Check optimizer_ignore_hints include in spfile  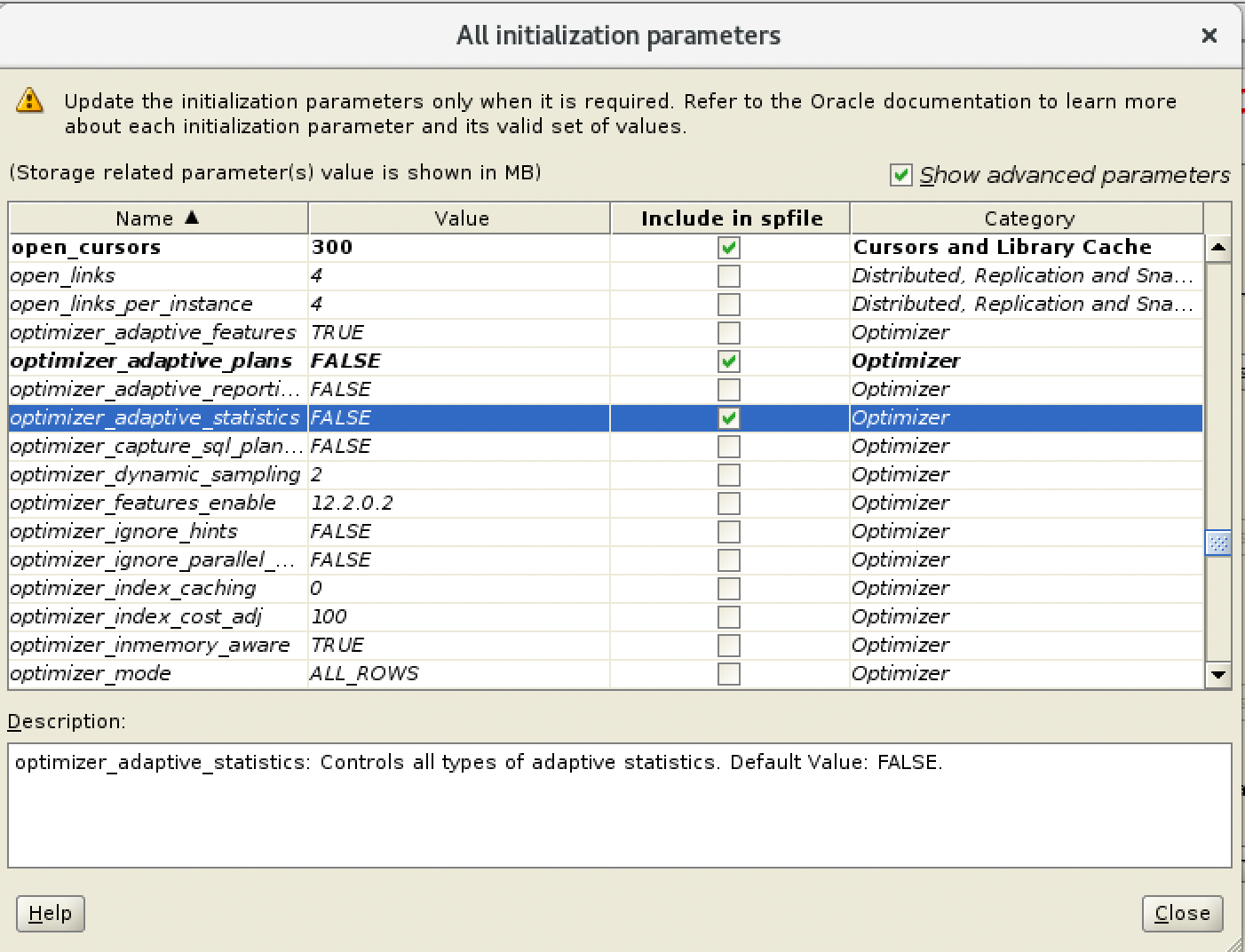(728, 532)
